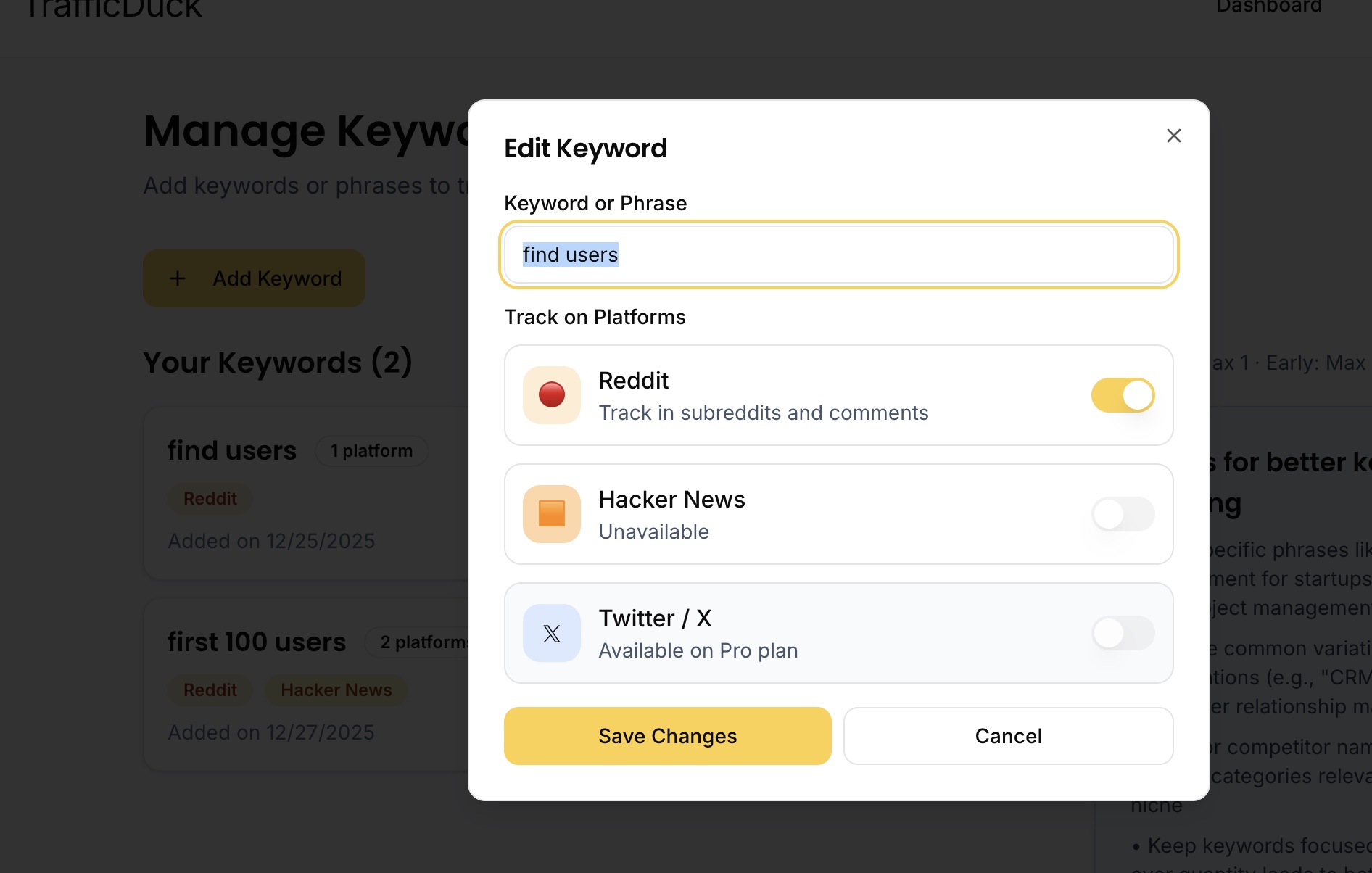Toggle the Twitter / X tracking switch
This screenshot has width=1372, height=873.
click(x=1123, y=633)
